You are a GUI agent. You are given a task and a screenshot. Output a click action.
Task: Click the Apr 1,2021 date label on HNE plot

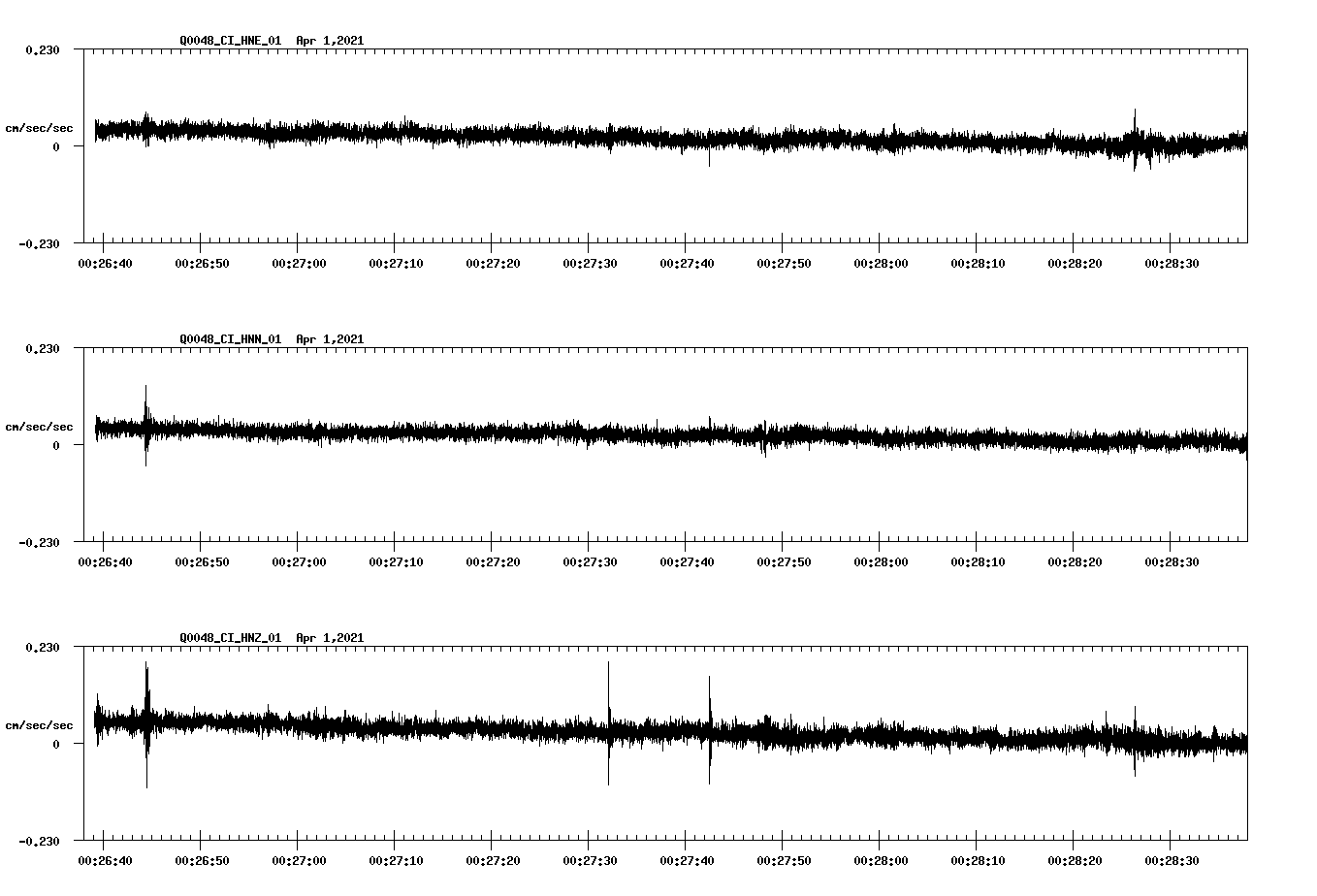(330, 41)
